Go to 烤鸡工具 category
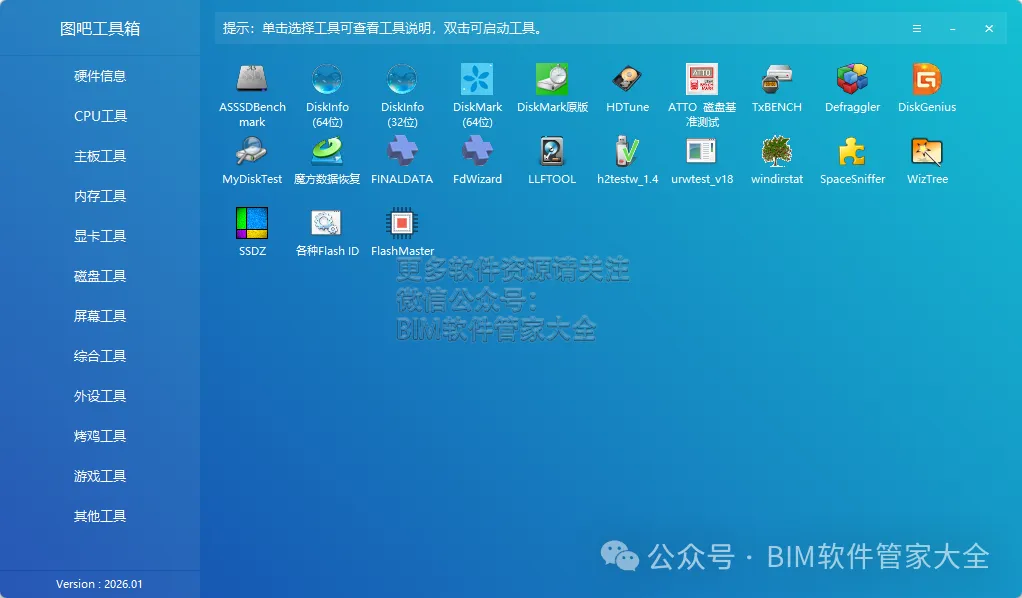This screenshot has height=598, width=1022. pos(100,436)
